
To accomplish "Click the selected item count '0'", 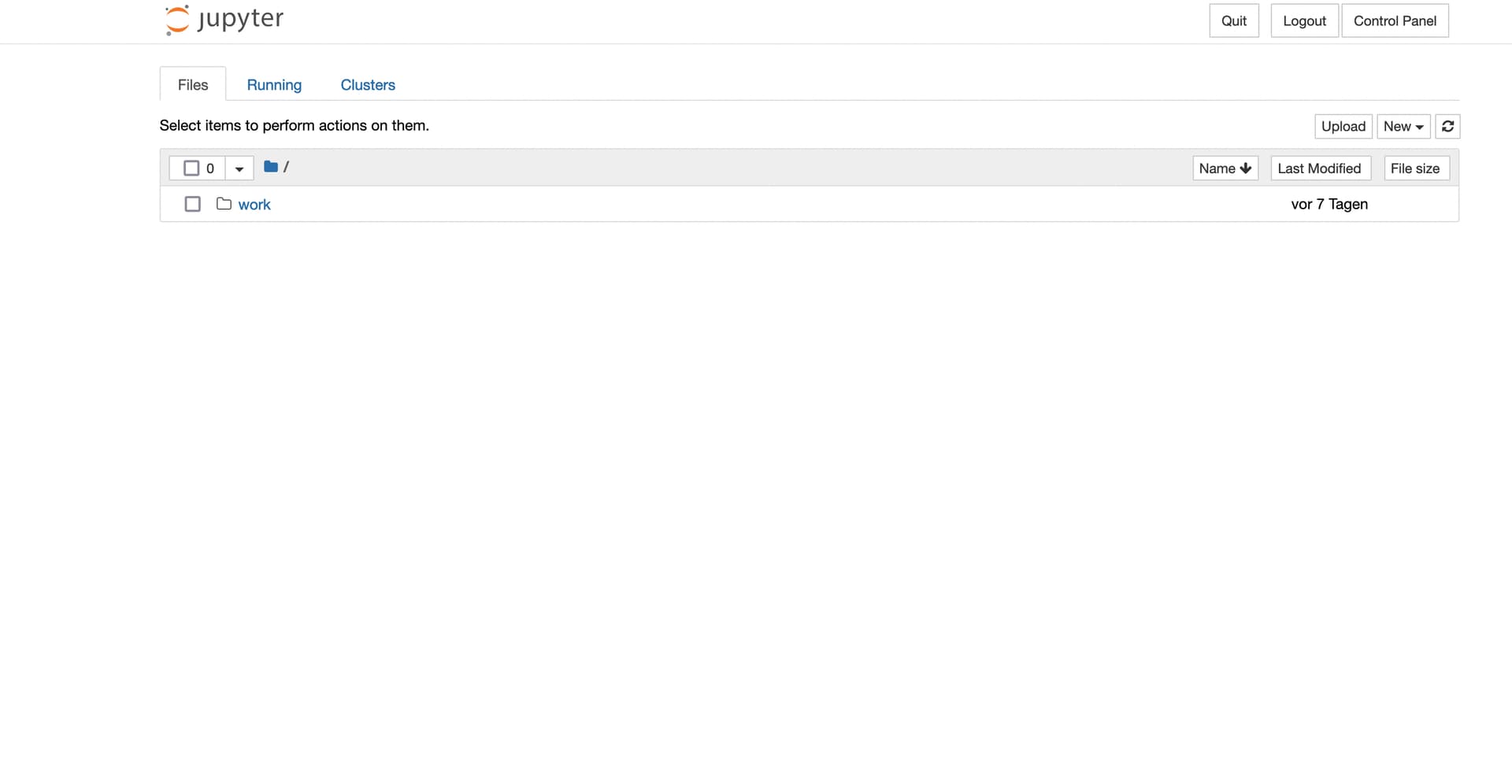I will tap(210, 168).
